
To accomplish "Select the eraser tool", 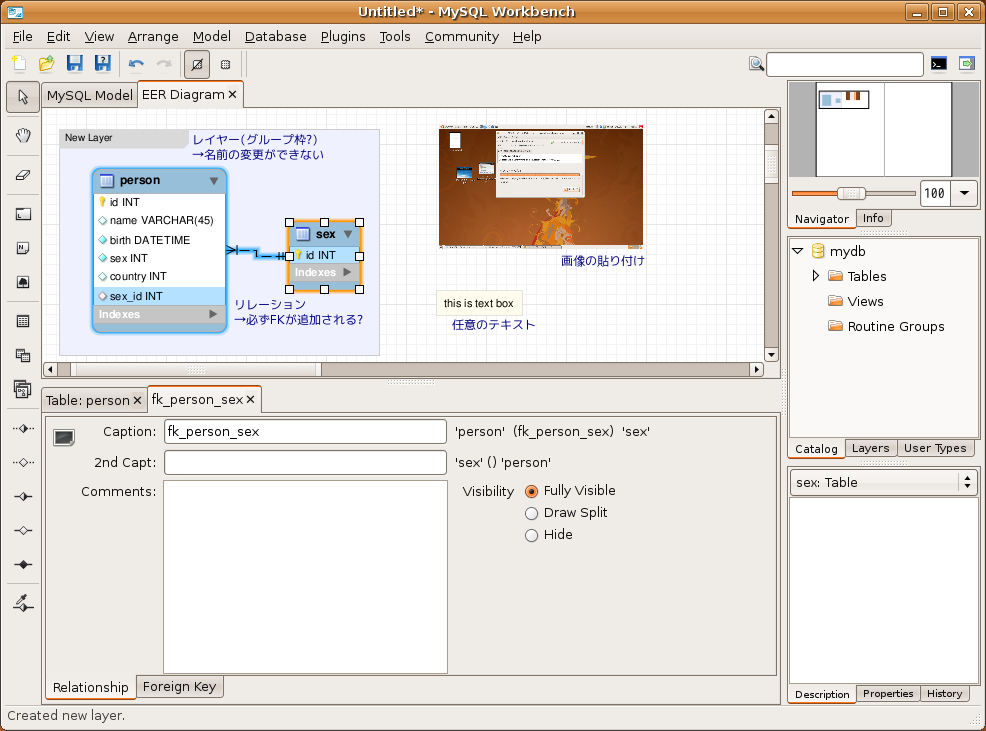I will 23,175.
